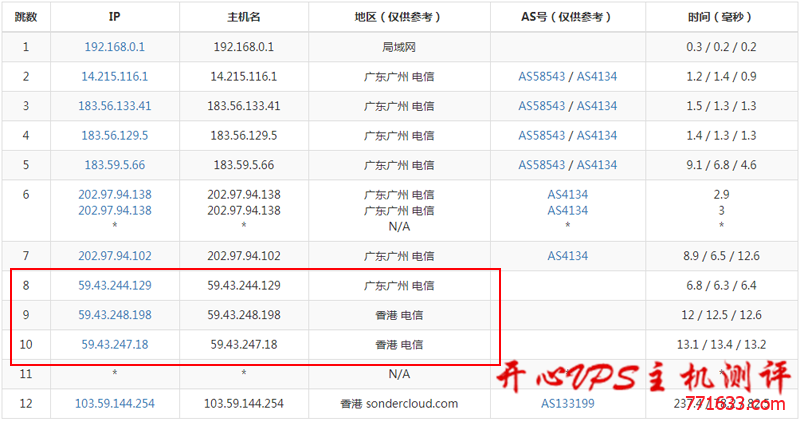
Task: Open the blue 192.168.0.1 IP link
Action: click(x=115, y=46)
